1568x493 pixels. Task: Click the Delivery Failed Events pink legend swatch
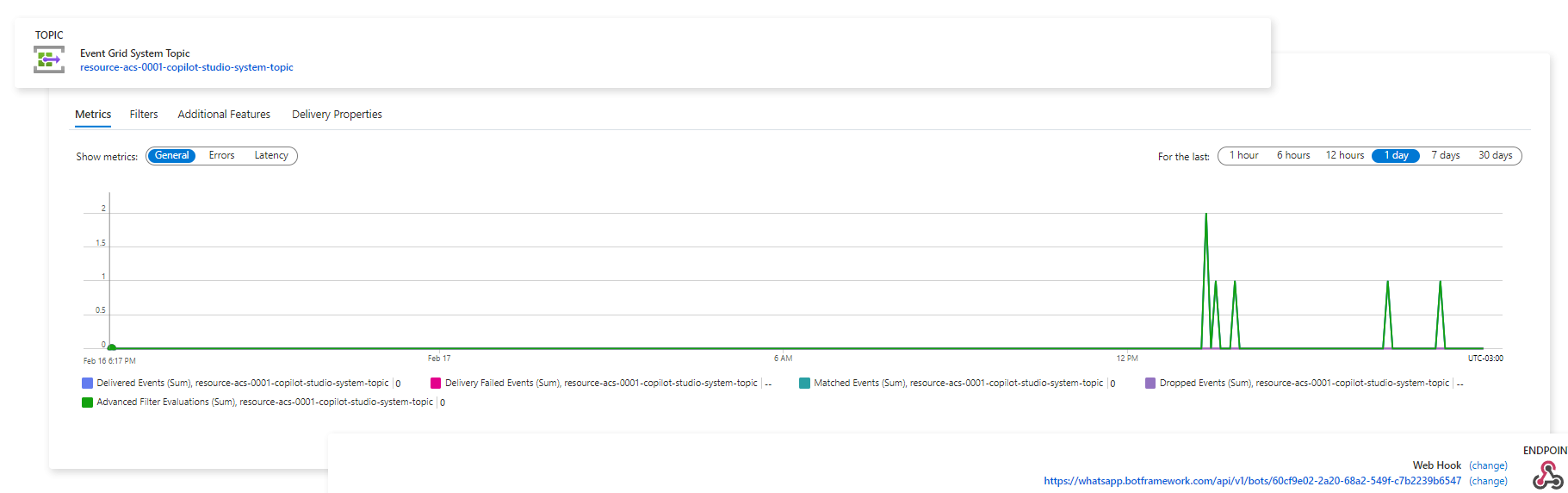point(436,384)
